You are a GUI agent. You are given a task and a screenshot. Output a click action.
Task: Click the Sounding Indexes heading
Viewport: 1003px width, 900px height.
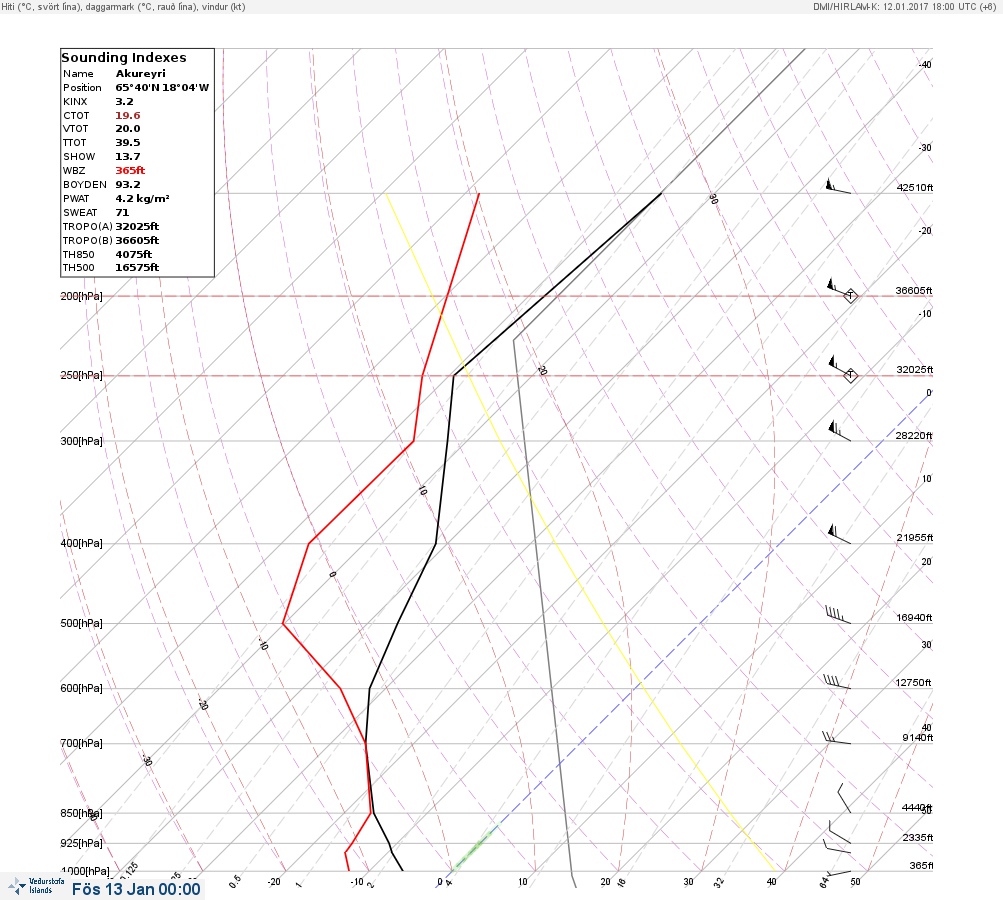click(124, 58)
